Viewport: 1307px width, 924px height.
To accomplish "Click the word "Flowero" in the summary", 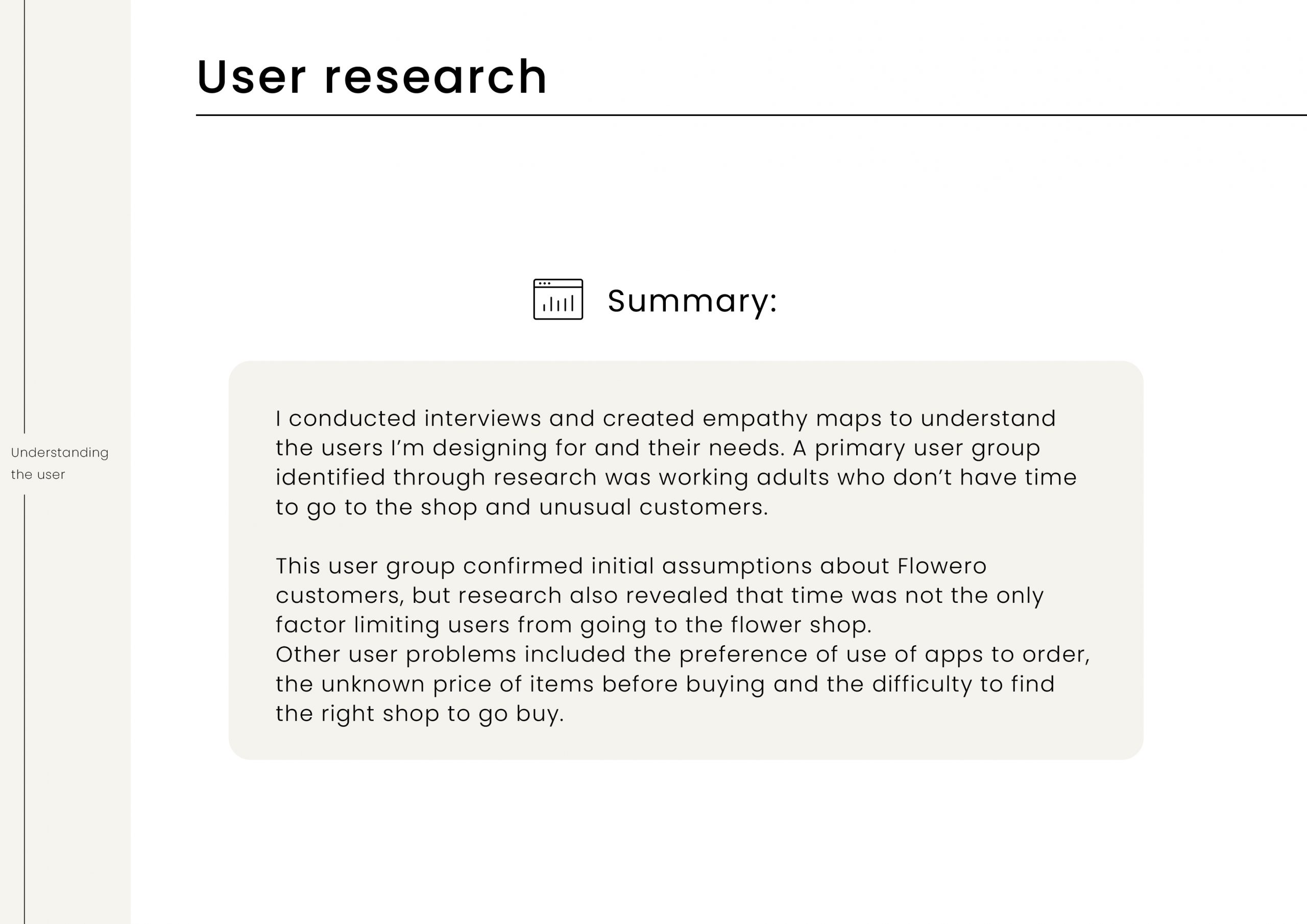I will pos(942,566).
